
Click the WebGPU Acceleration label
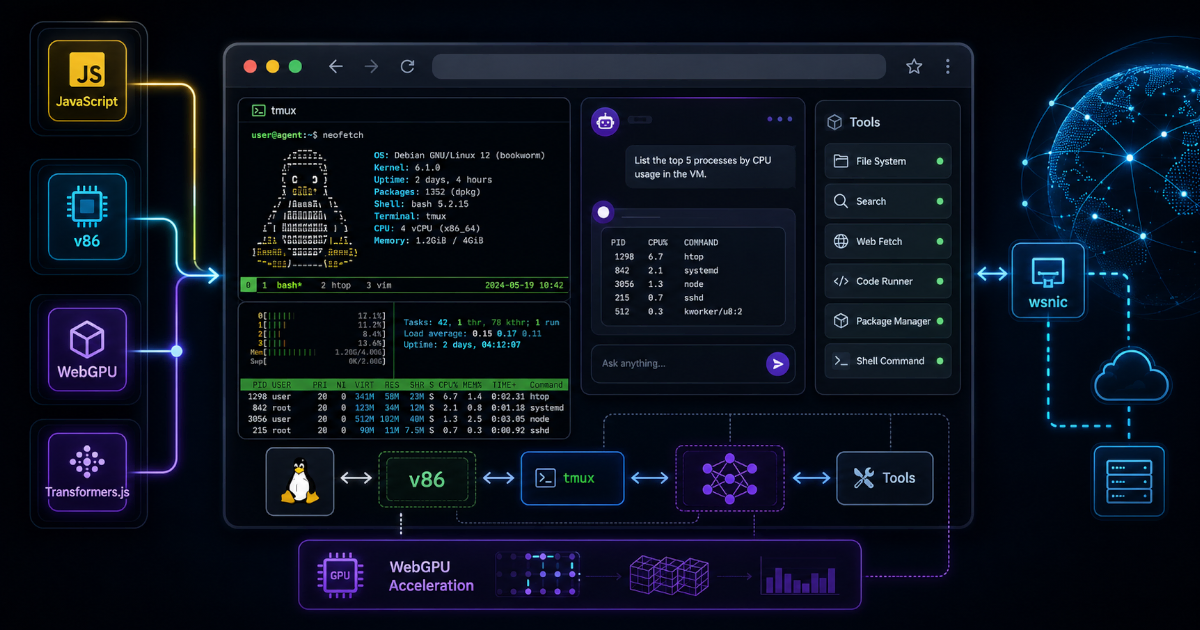[431, 576]
